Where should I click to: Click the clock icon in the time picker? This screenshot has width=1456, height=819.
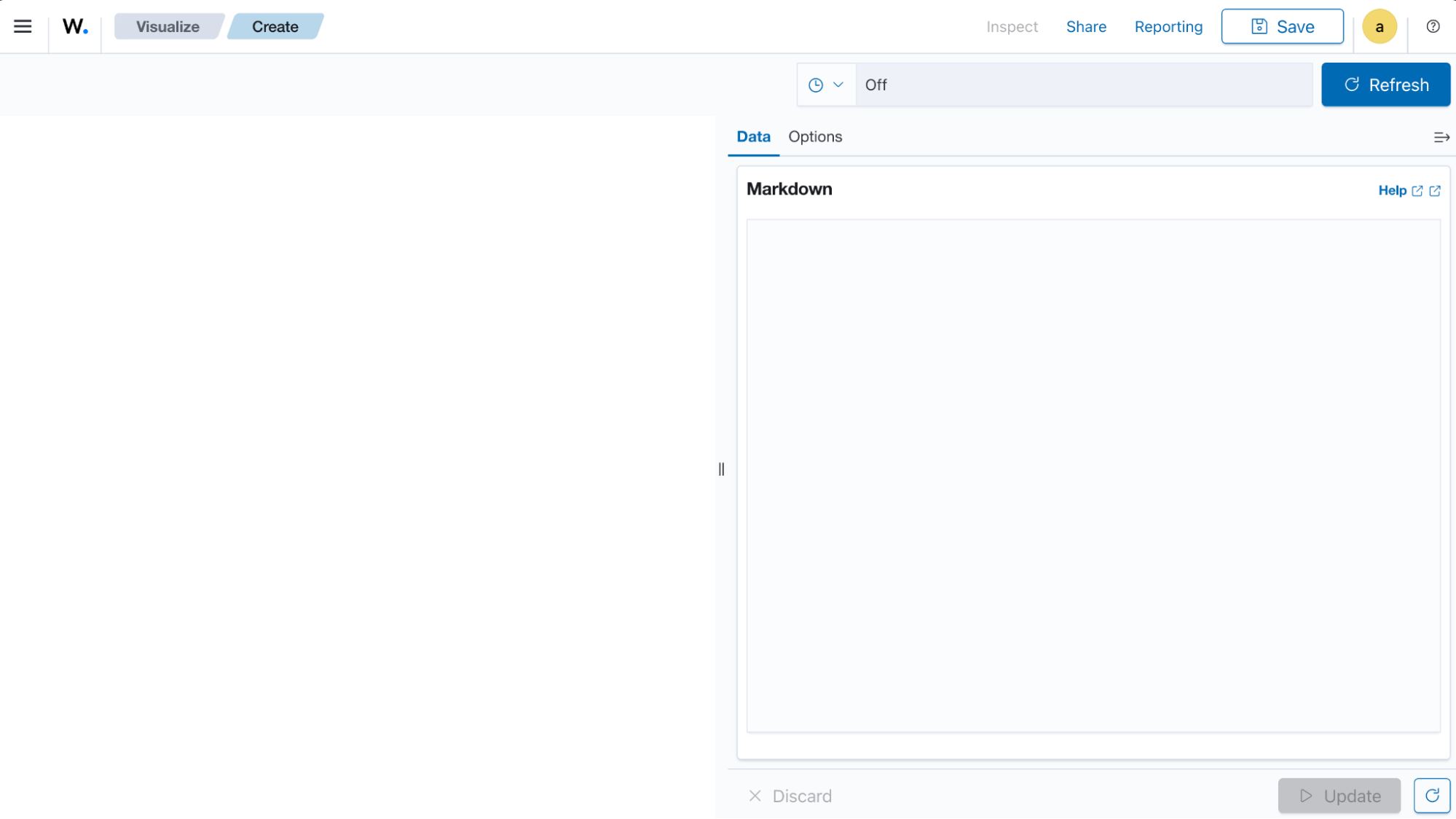point(816,84)
